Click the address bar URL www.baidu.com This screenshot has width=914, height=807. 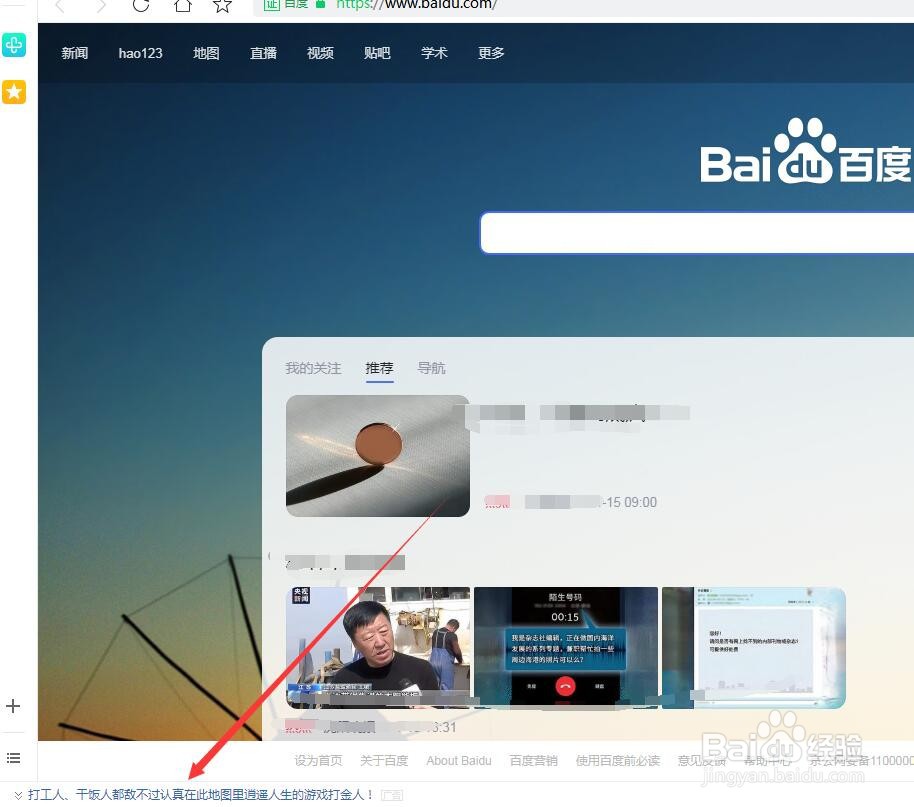point(416,5)
